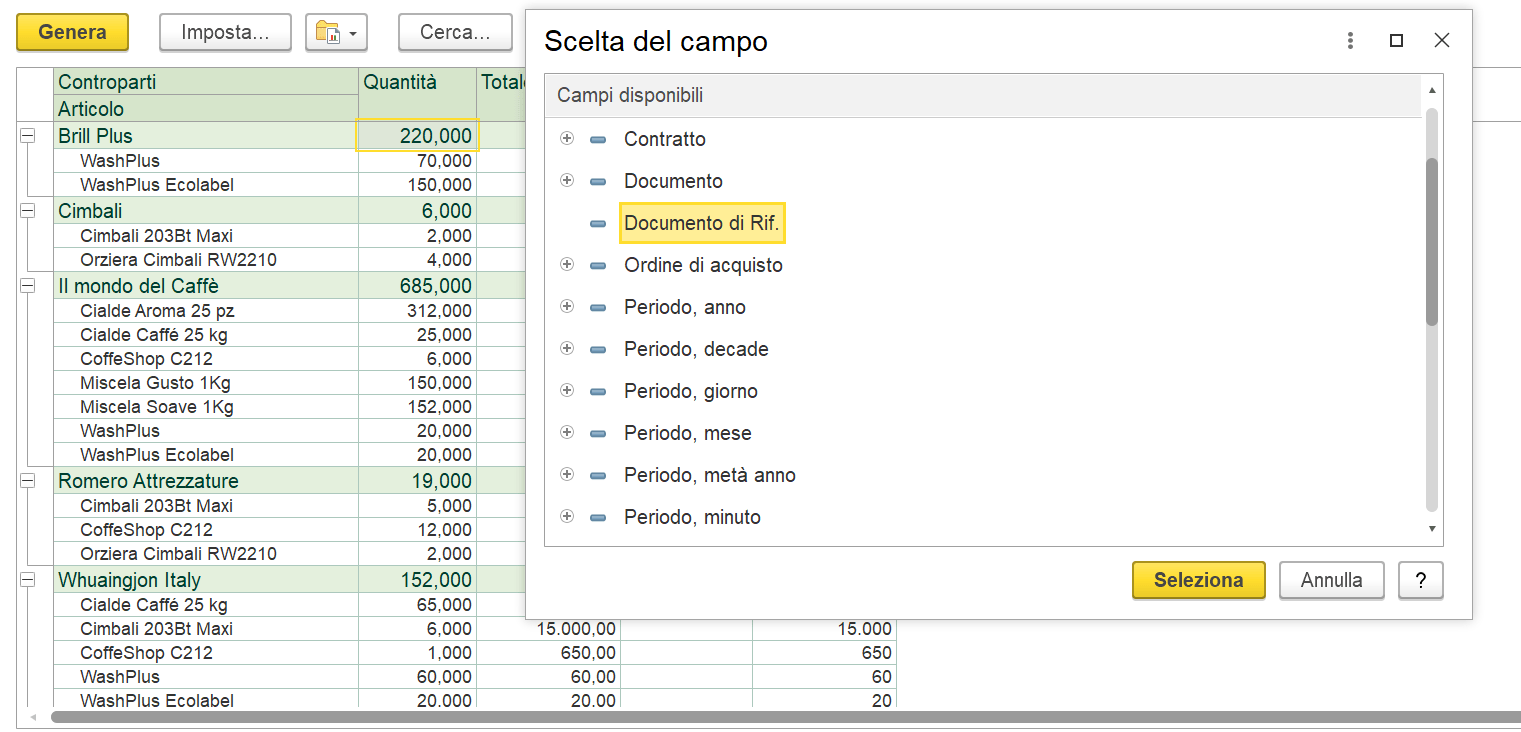1521x732 pixels.
Task: Click the field icon beside Ordine di acquisto
Action: pos(598,266)
